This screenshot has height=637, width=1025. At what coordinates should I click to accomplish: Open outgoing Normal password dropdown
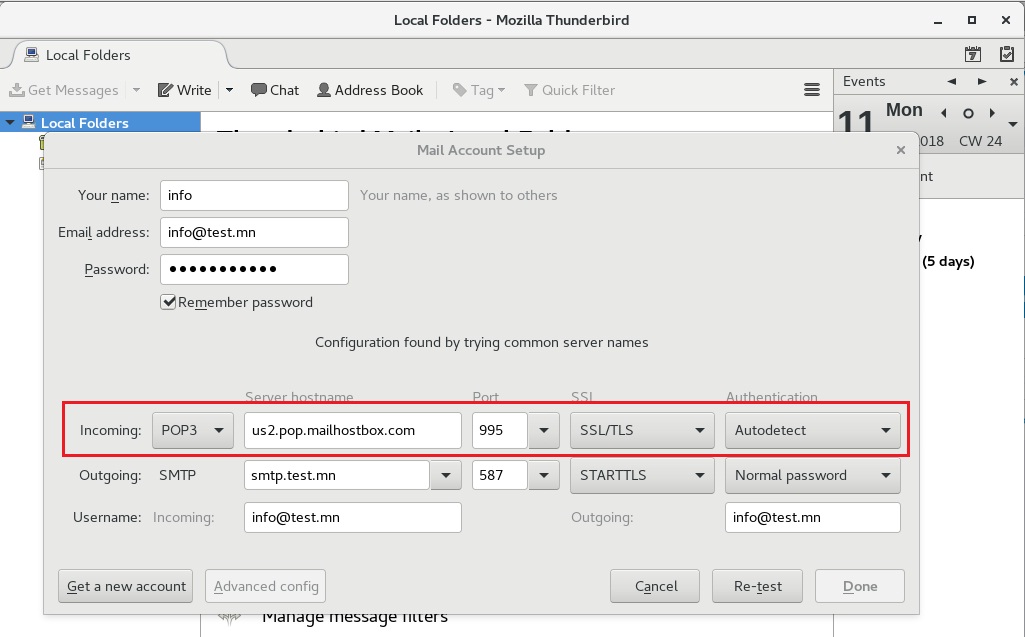(813, 475)
